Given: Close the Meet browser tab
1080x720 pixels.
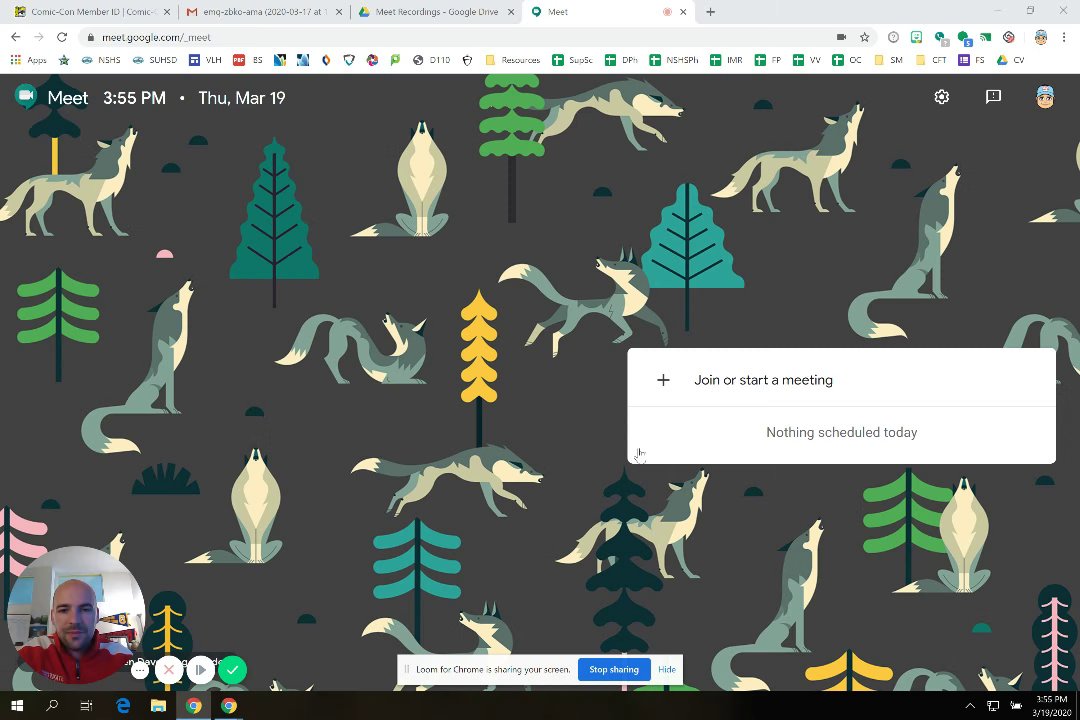Looking at the screenshot, I should [x=683, y=12].
